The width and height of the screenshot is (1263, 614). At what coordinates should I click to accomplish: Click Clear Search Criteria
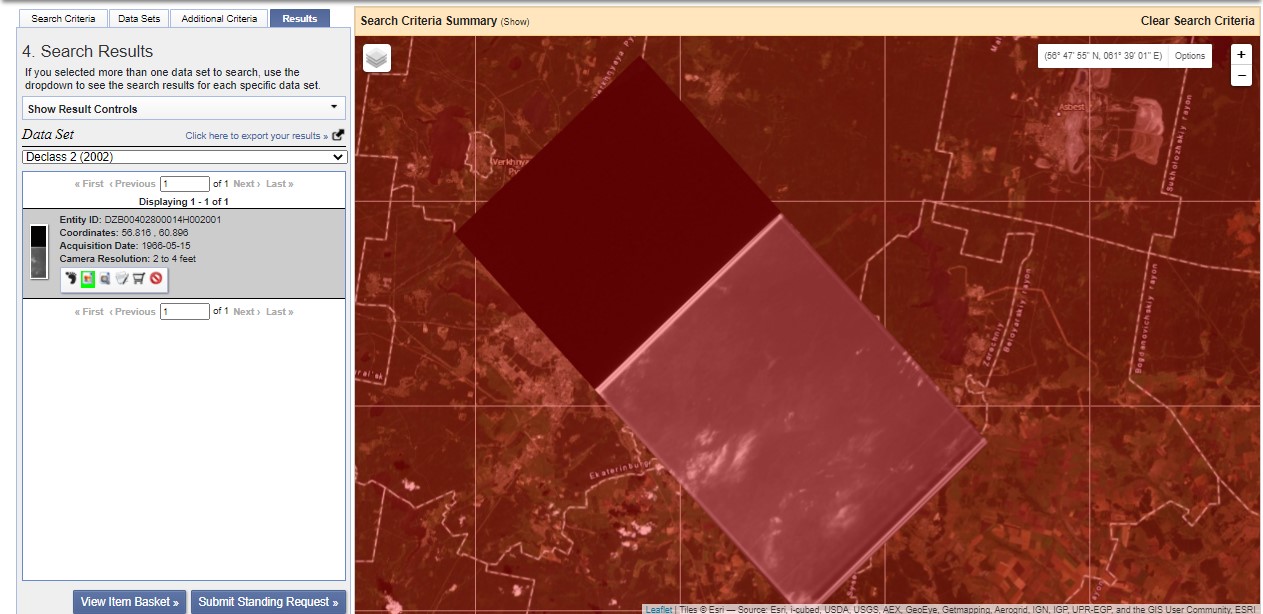coord(1197,21)
